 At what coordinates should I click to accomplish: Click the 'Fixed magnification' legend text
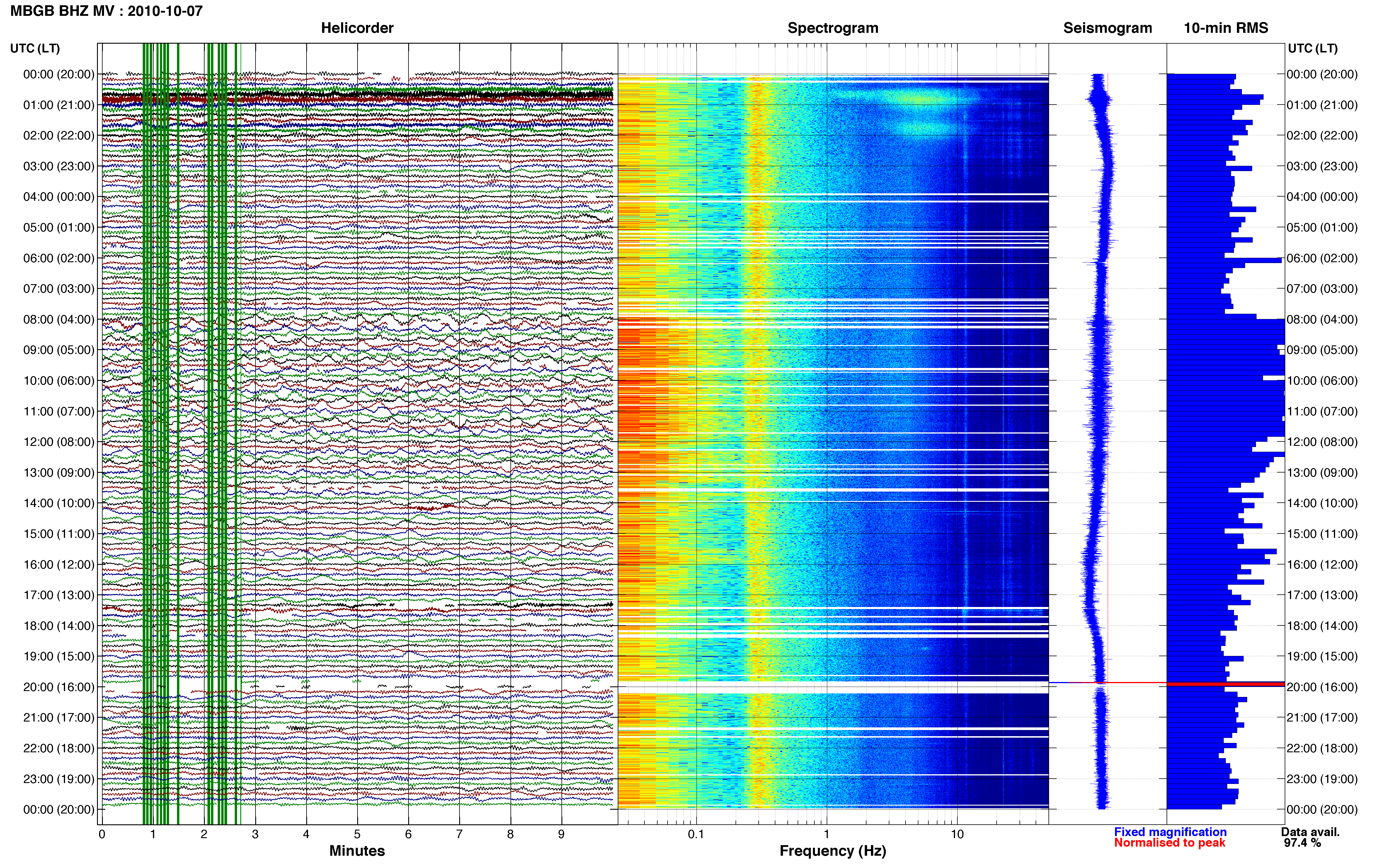click(1170, 832)
